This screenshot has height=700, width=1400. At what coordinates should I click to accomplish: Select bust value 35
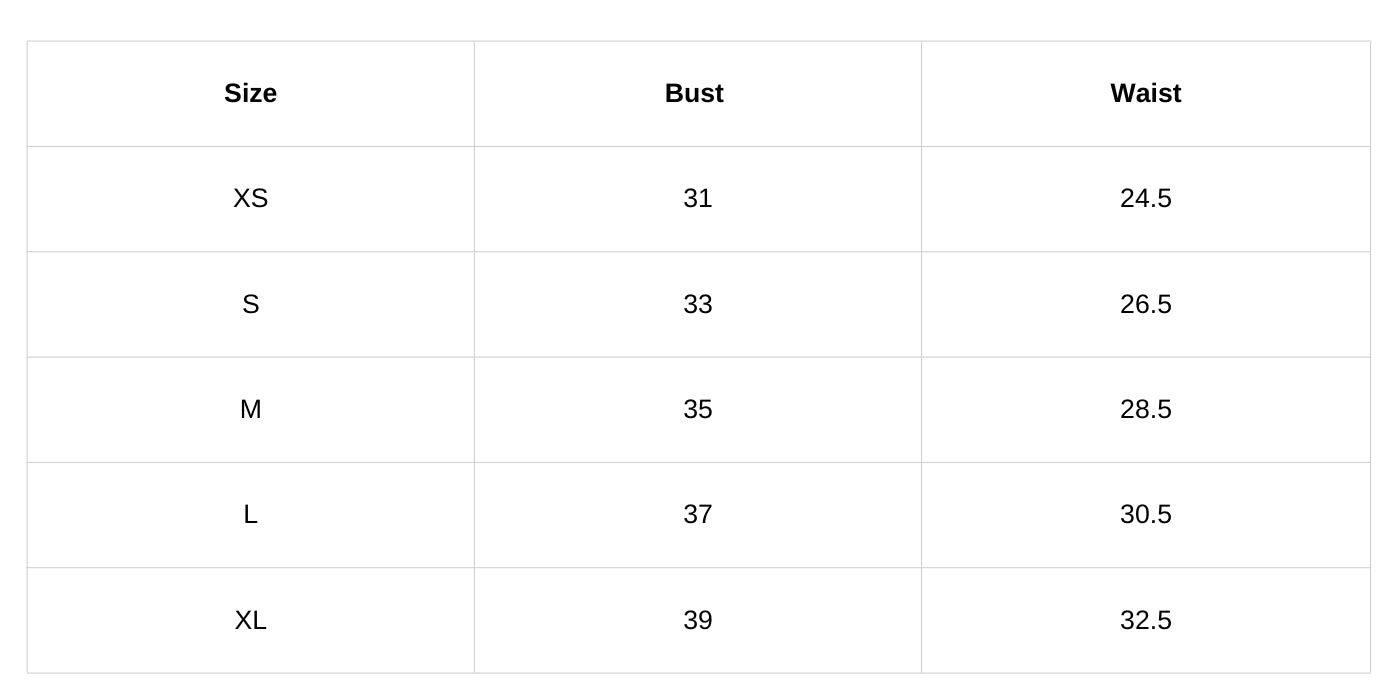pos(697,409)
